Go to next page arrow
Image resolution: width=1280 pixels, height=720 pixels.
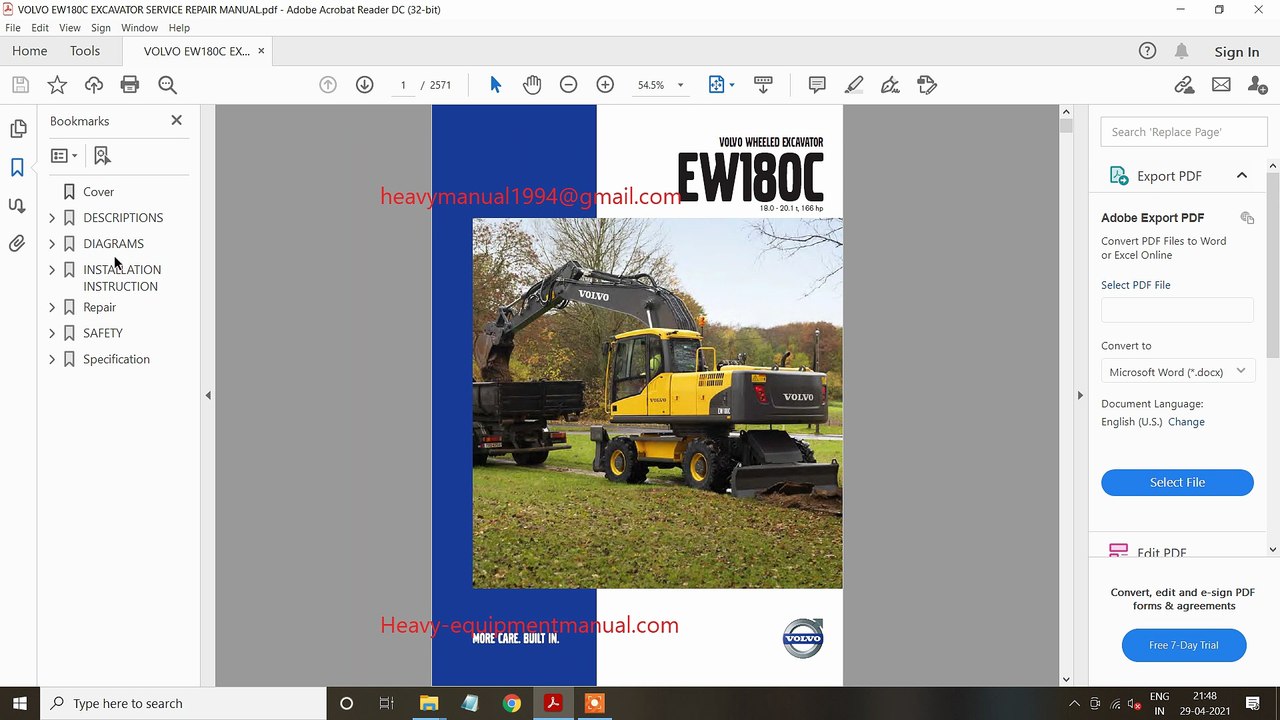(365, 85)
